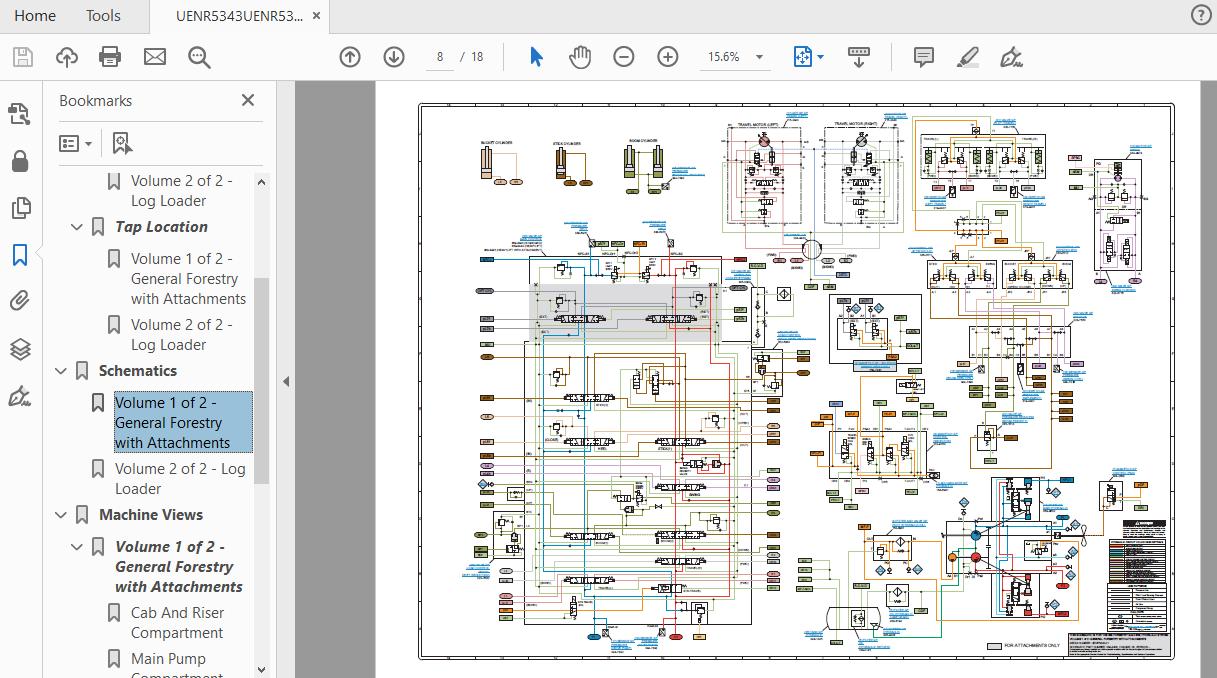Collapse the Schematics bookmark group
1217x678 pixels.
(61, 371)
